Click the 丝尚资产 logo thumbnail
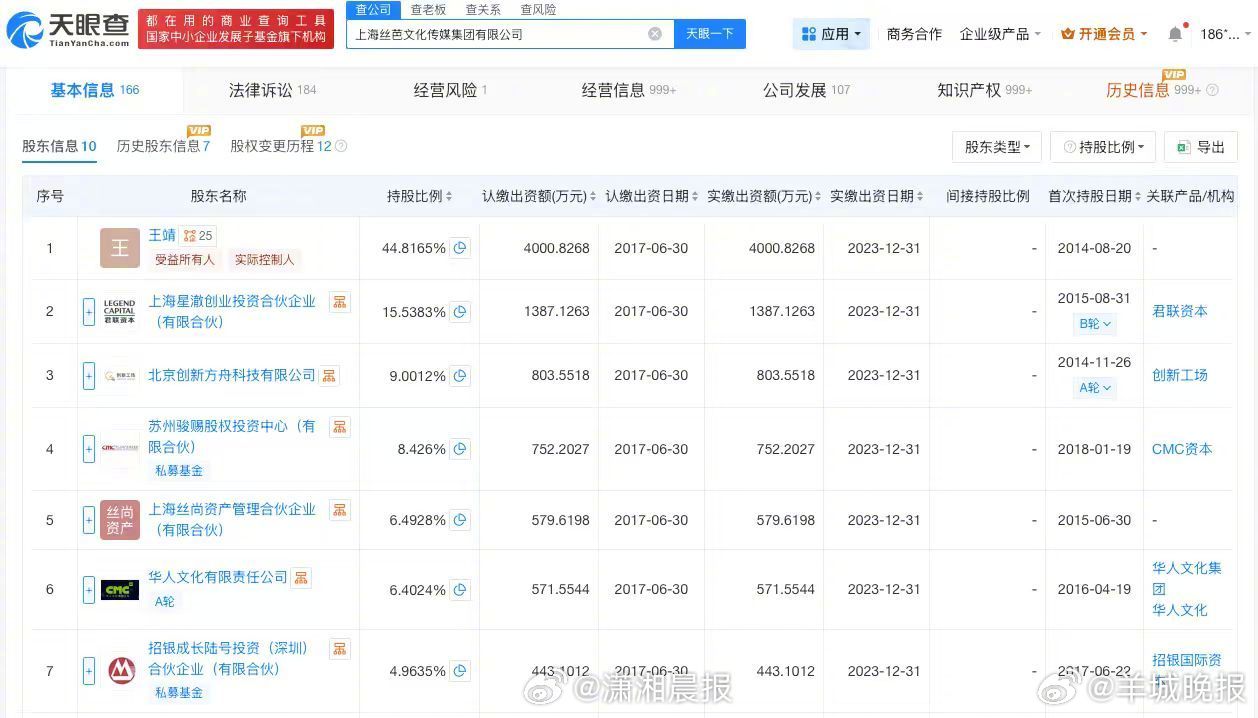This screenshot has height=718, width=1258. click(x=120, y=520)
